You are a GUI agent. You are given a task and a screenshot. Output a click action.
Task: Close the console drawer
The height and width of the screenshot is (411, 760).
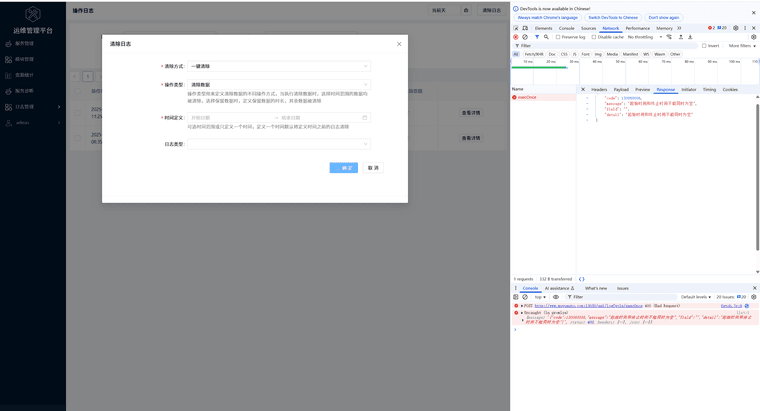pyautogui.click(x=754, y=288)
